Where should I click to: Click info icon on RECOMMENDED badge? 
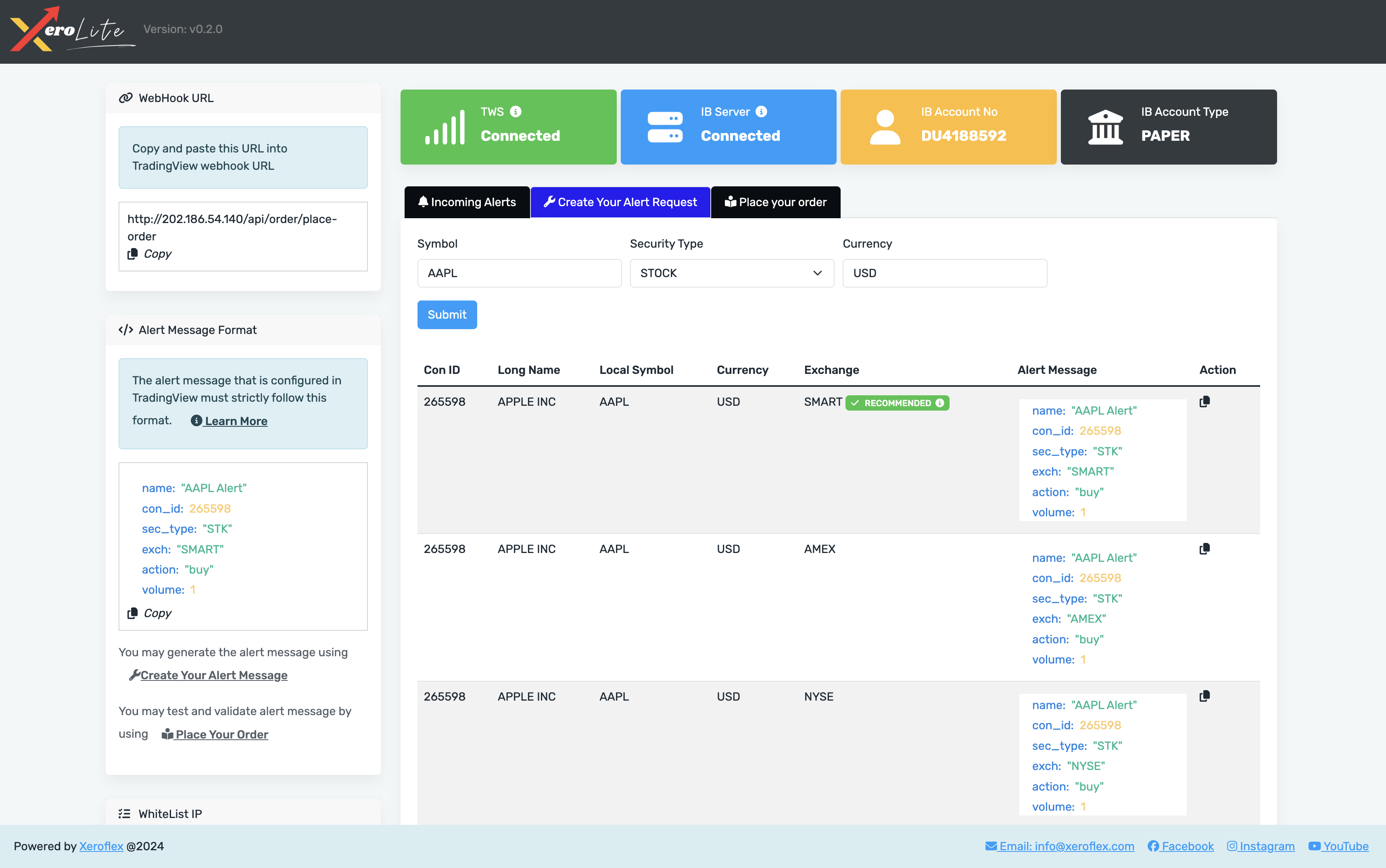pyautogui.click(x=940, y=403)
